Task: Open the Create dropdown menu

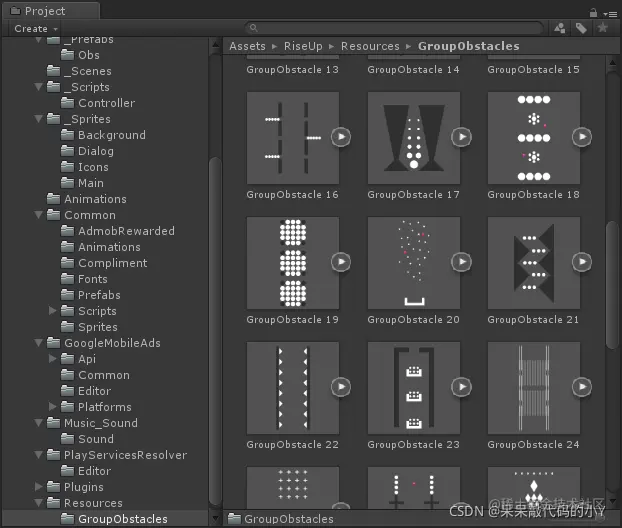Action: (x=36, y=29)
